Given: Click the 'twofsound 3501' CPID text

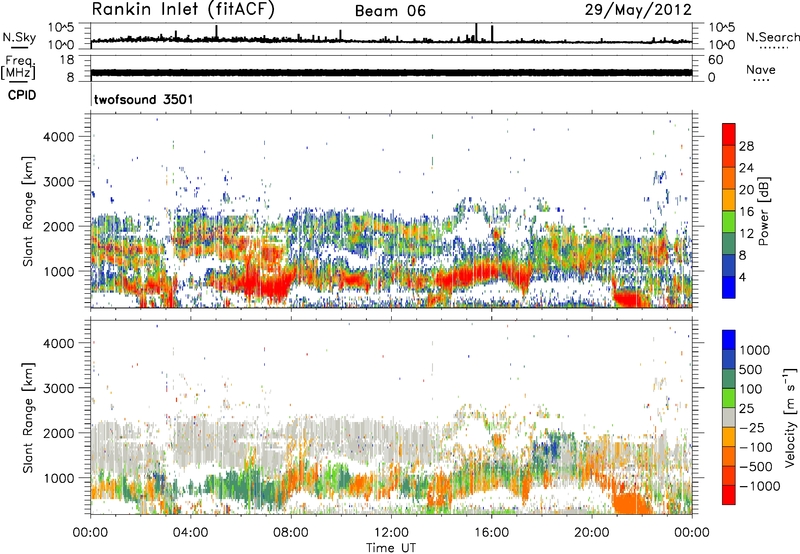Looking at the screenshot, I should 144,99.
